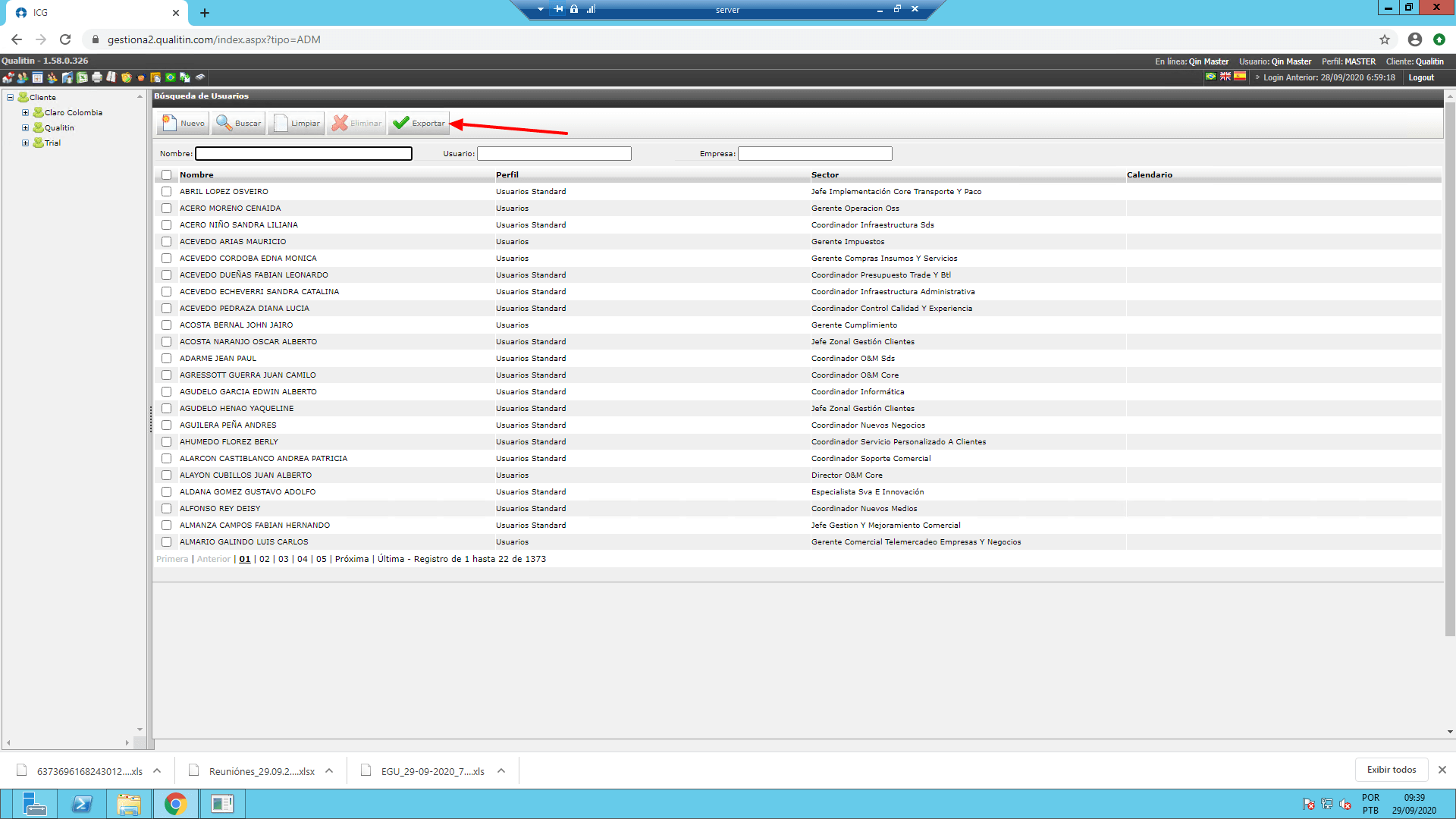Click the orange basket toolbar icon

[141, 77]
